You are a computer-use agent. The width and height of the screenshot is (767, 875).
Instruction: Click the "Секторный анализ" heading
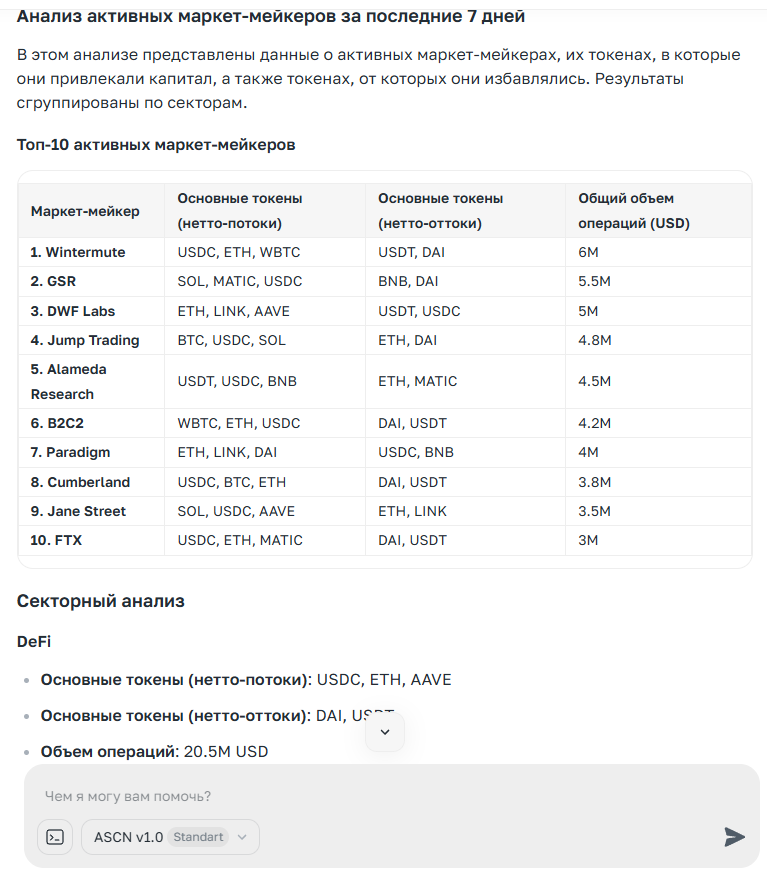pos(101,601)
